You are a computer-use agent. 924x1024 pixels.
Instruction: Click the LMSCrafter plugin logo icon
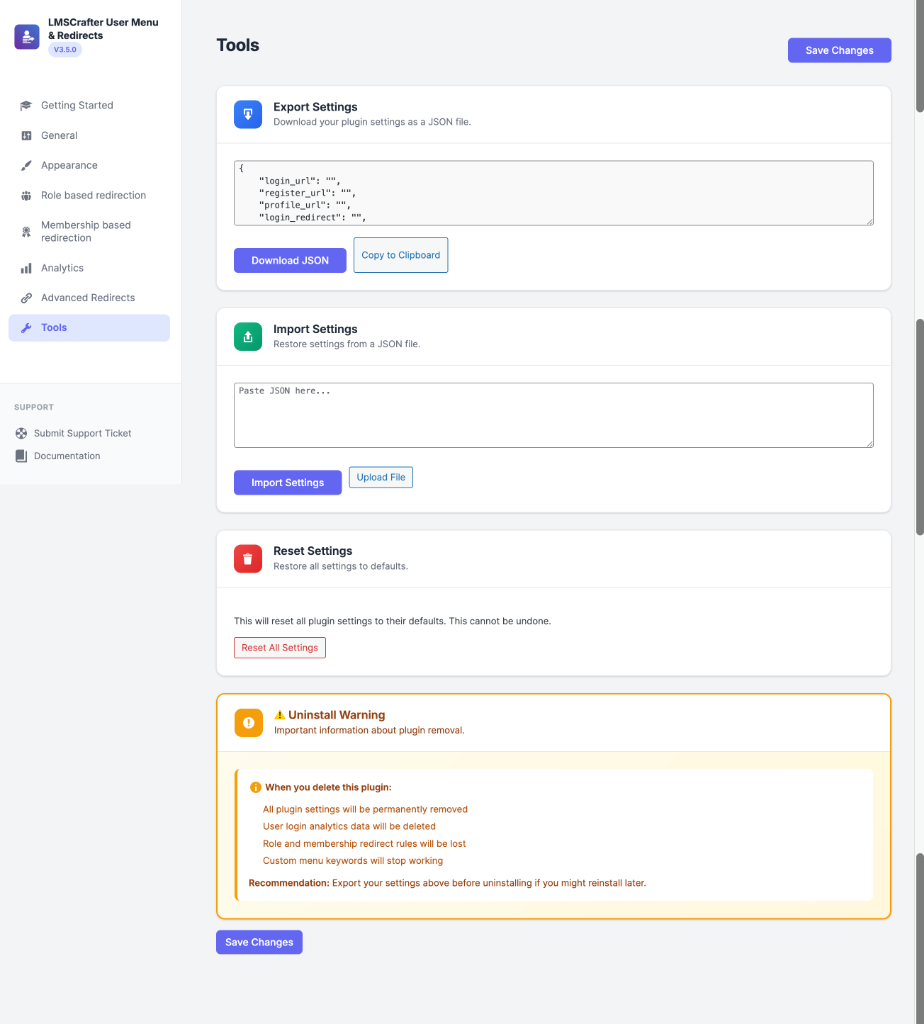tap(26, 36)
